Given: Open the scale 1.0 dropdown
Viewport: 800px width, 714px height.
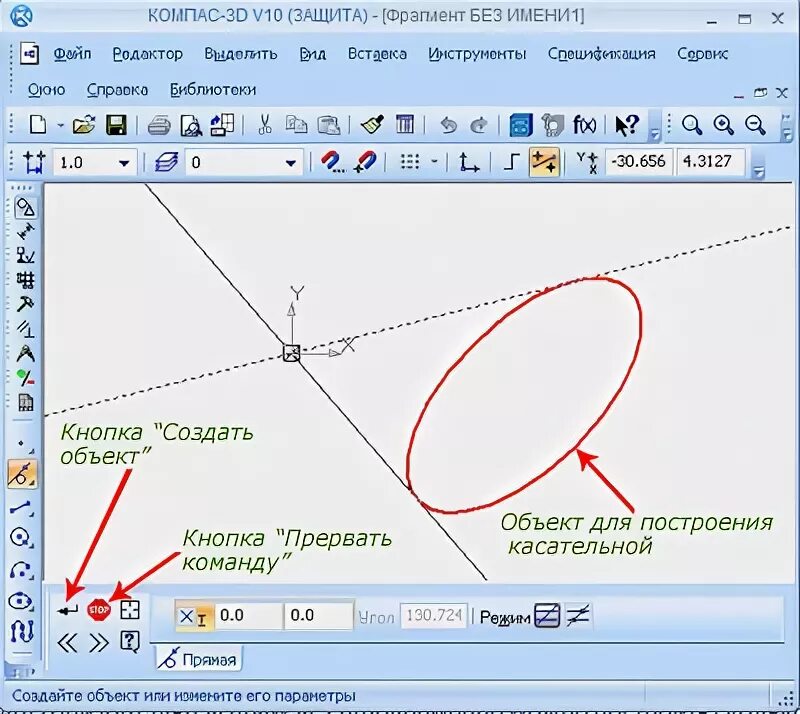Looking at the screenshot, I should point(124,163).
